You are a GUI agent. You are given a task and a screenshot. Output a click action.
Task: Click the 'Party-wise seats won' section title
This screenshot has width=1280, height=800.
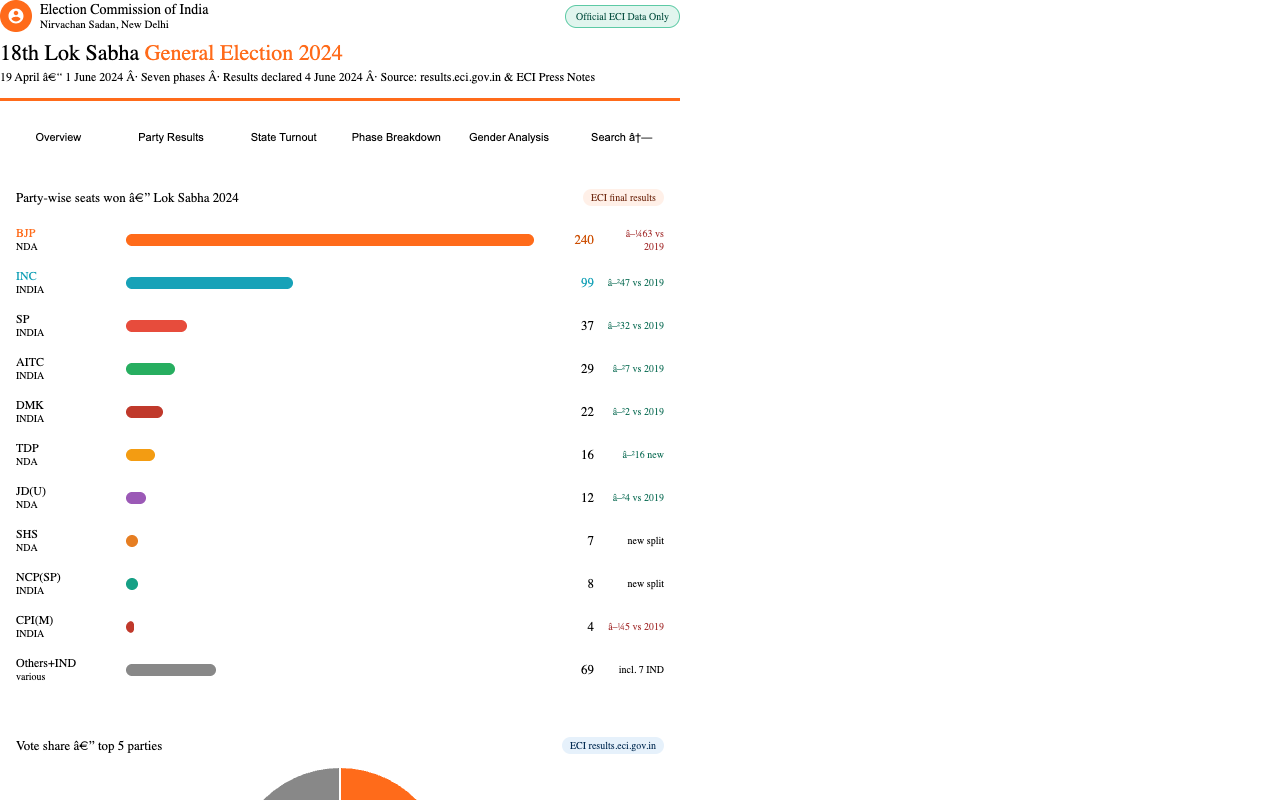pos(127,198)
